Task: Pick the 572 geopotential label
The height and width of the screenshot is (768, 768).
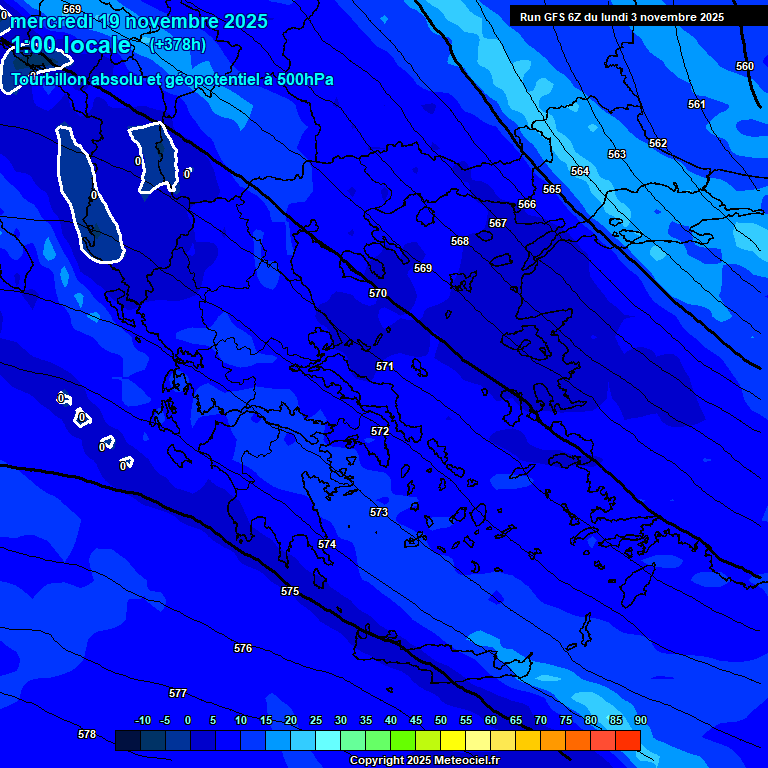Action: coord(380,431)
